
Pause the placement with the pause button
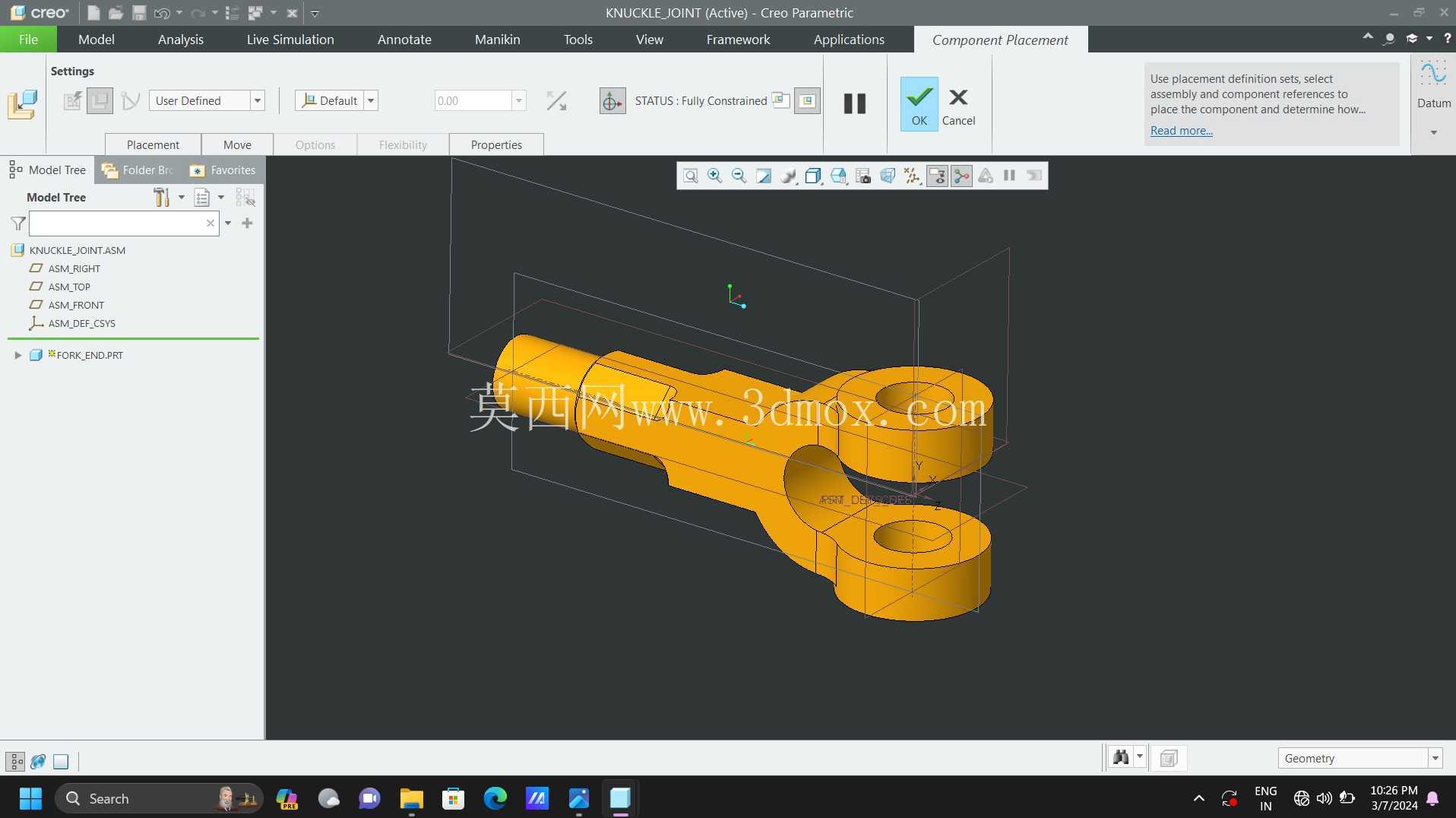(x=855, y=103)
